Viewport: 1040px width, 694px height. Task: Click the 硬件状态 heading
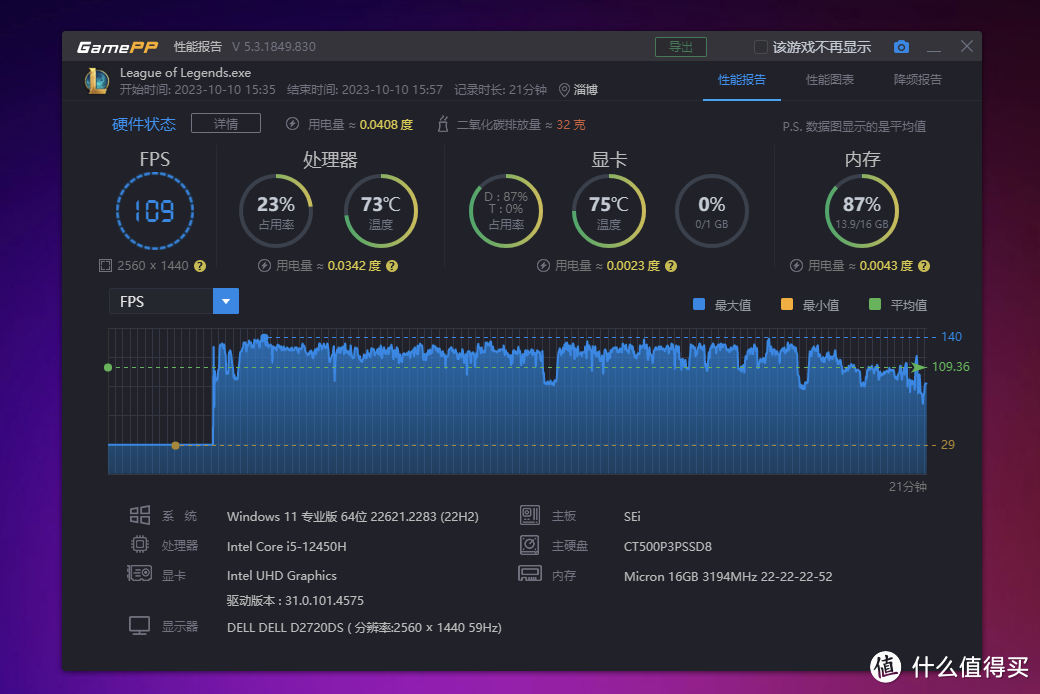pyautogui.click(x=144, y=124)
